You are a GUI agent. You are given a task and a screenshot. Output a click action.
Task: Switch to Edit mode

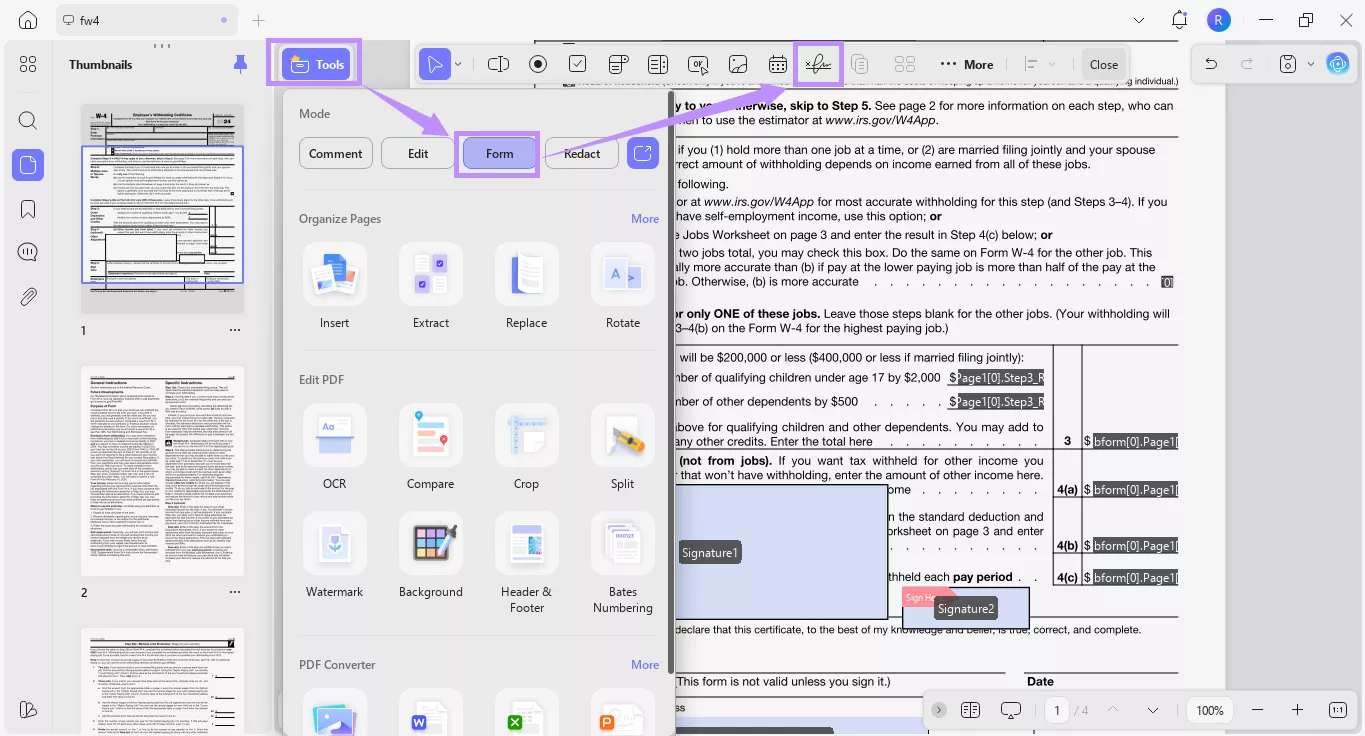(417, 153)
